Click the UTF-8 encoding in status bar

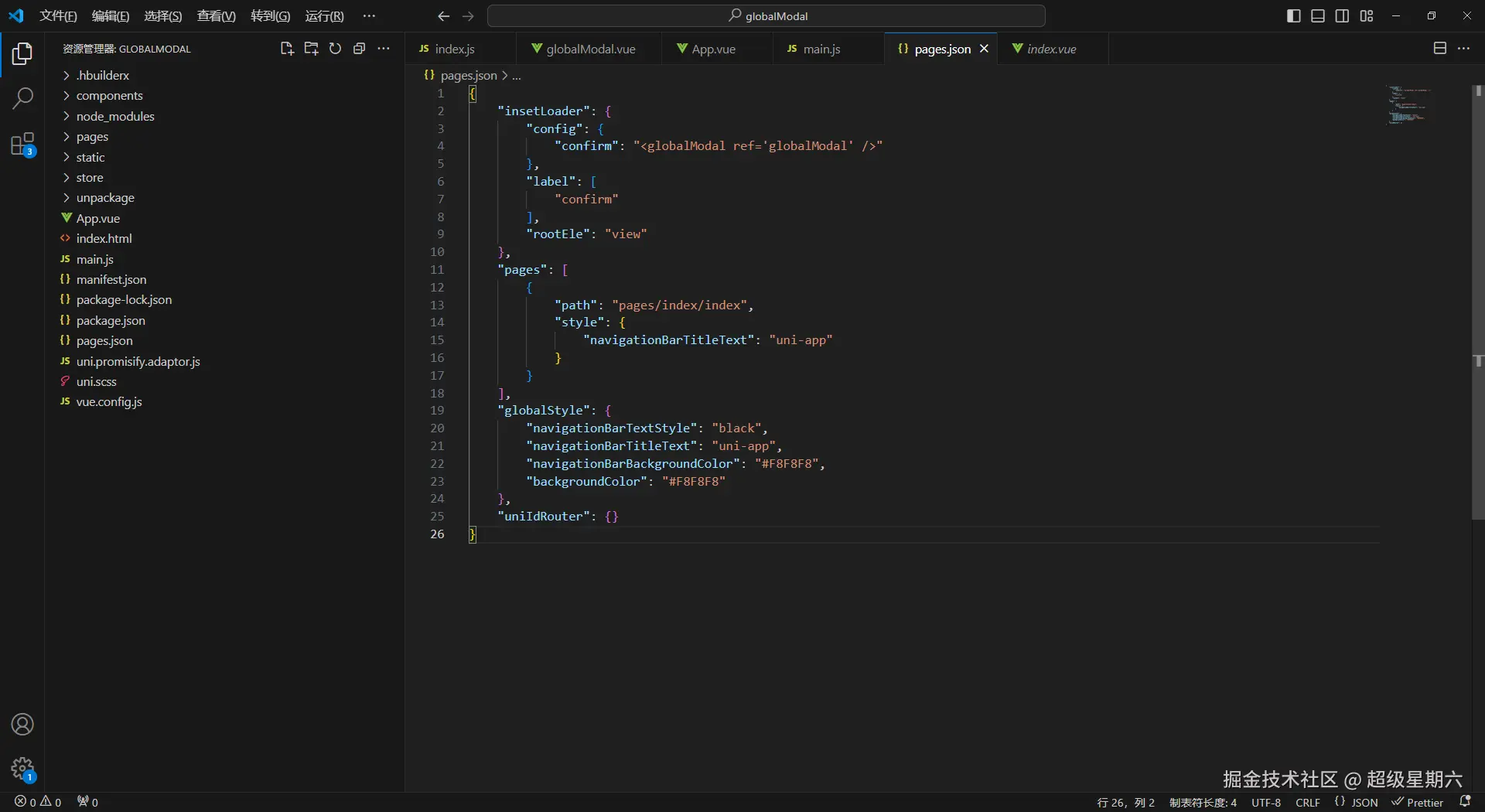coord(1266,803)
